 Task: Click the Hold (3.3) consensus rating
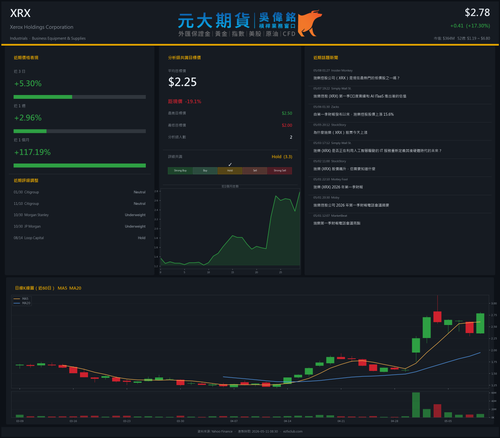282,157
